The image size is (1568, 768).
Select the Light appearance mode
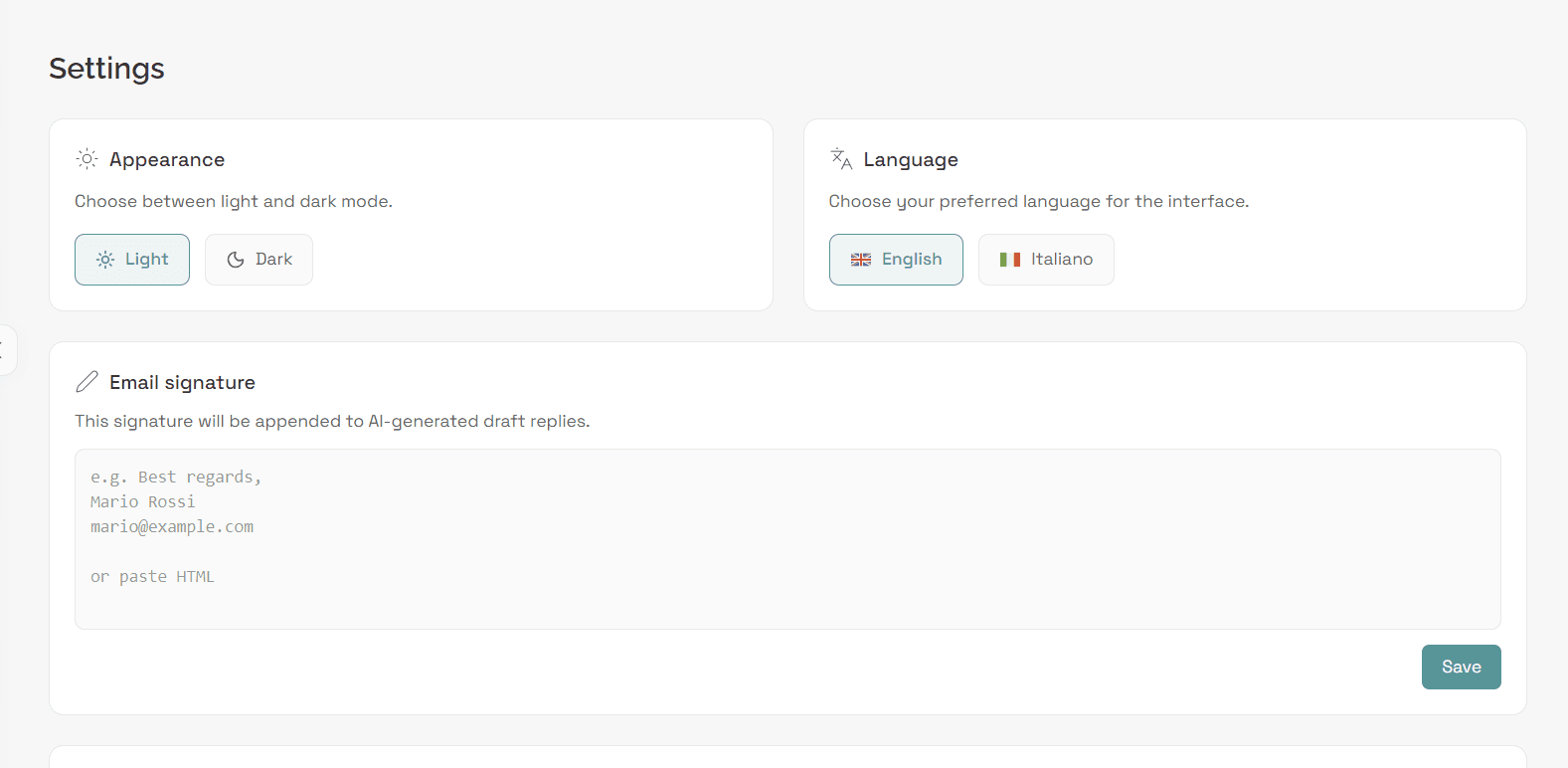click(132, 260)
